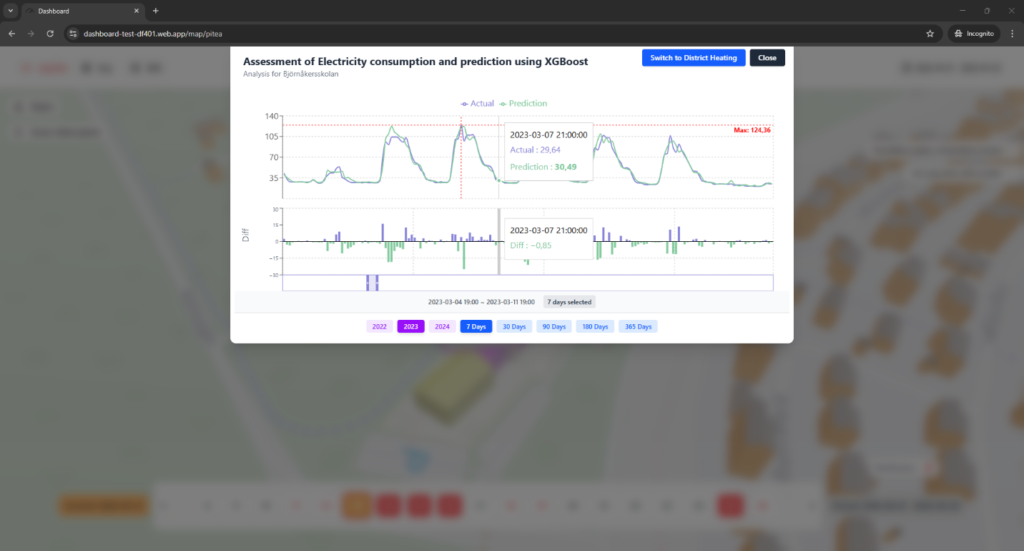Bookmark this page with the star icon
Screen dimensions: 1024x551
click(x=930, y=33)
